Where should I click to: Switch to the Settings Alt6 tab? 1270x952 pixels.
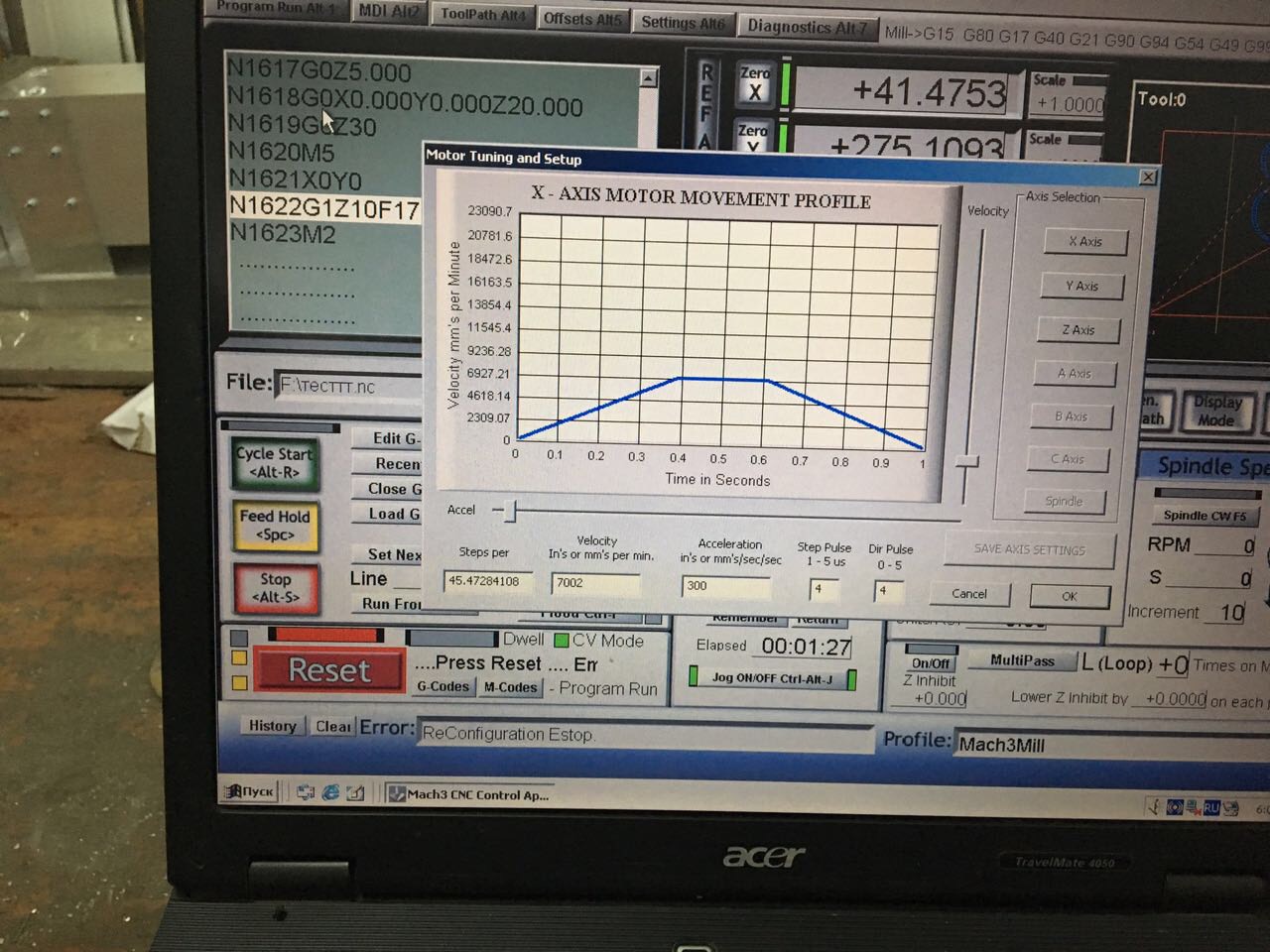pyautogui.click(x=683, y=22)
